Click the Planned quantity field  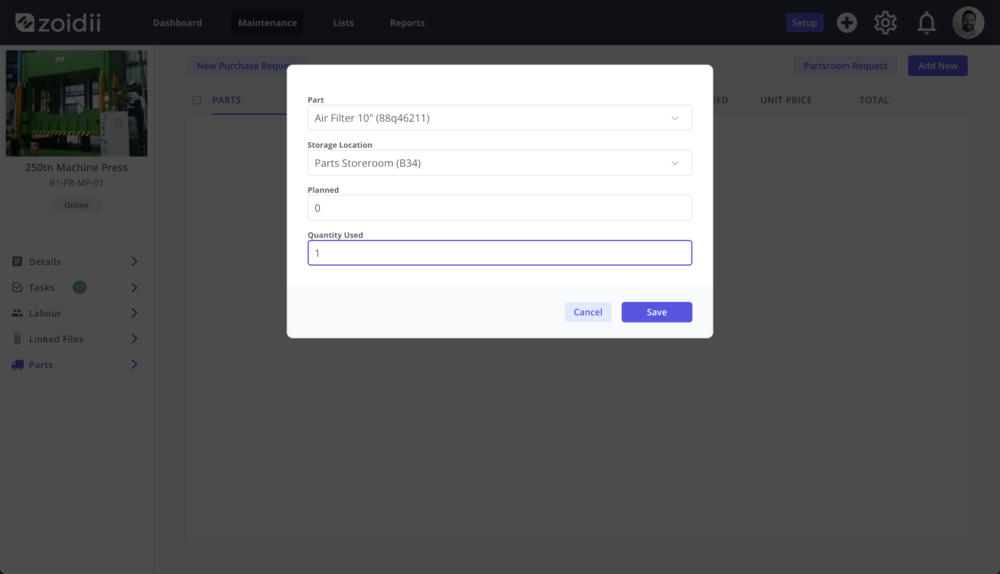(x=499, y=208)
